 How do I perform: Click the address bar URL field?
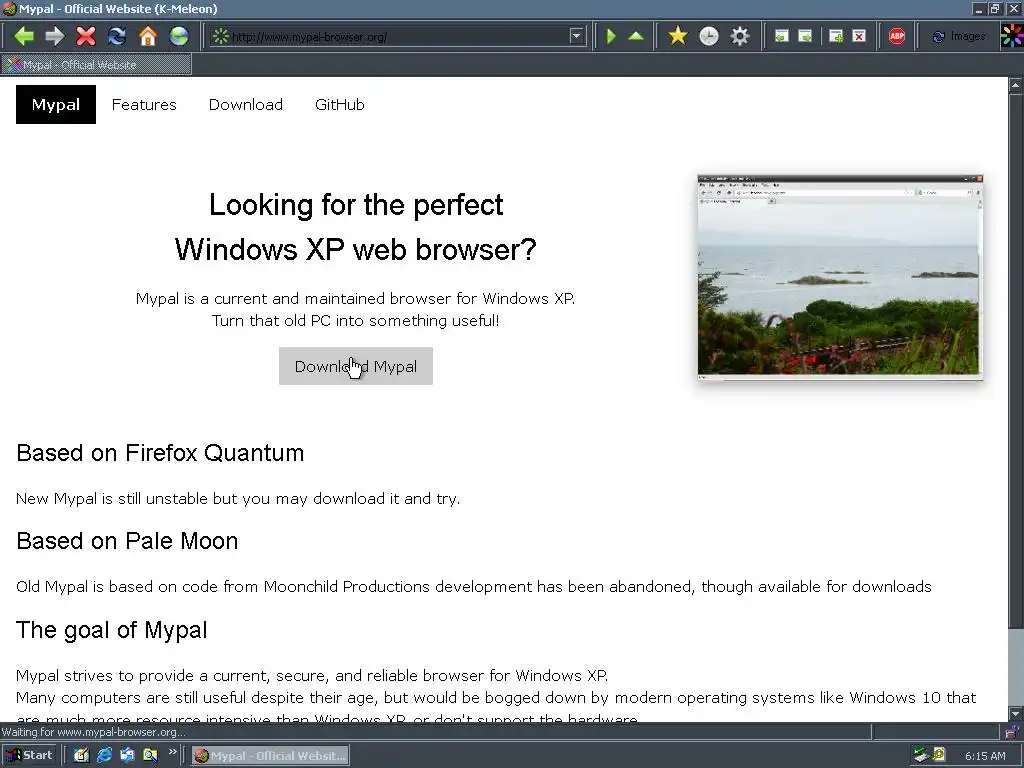coord(398,37)
